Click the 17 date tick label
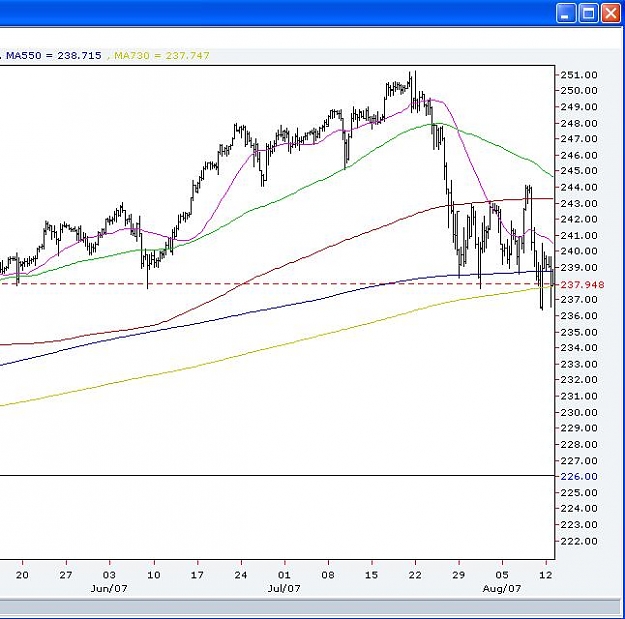The height and width of the screenshot is (619, 625). tap(197, 575)
